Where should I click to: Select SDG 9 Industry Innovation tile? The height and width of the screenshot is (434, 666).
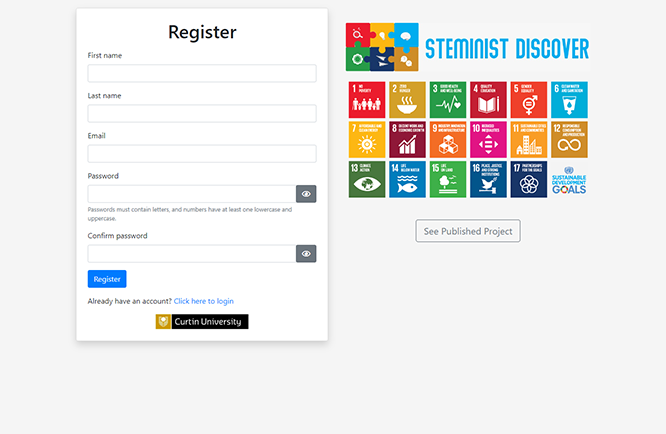pyautogui.click(x=448, y=140)
